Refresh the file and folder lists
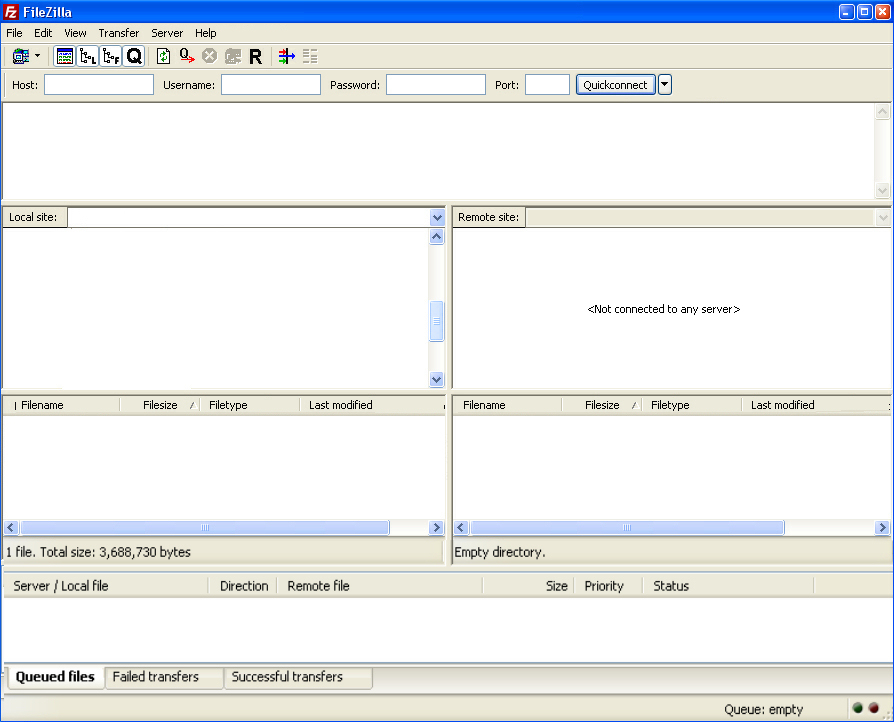The width and height of the screenshot is (894, 722). [164, 56]
